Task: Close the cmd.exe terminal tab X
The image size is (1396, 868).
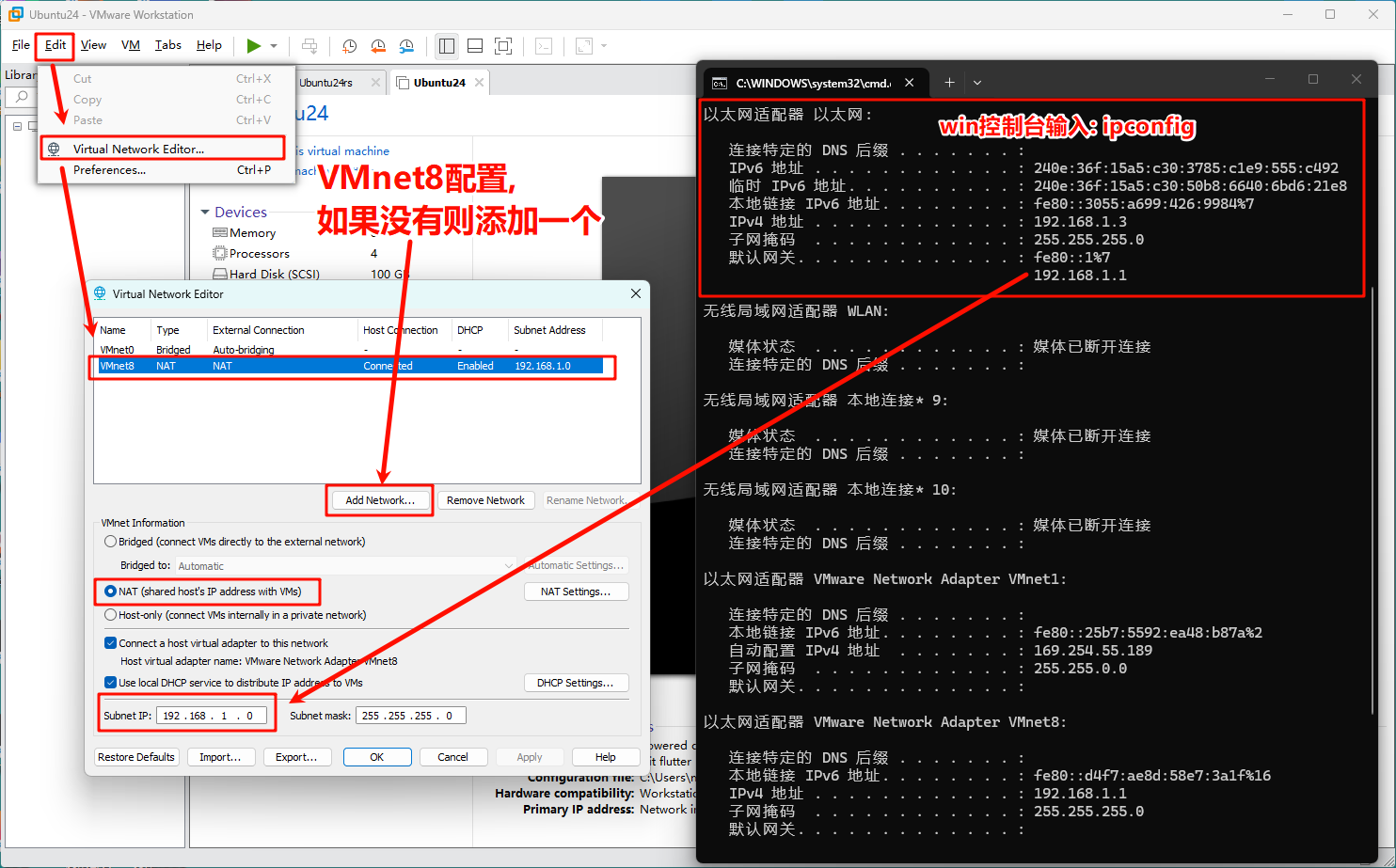Action: tap(910, 83)
